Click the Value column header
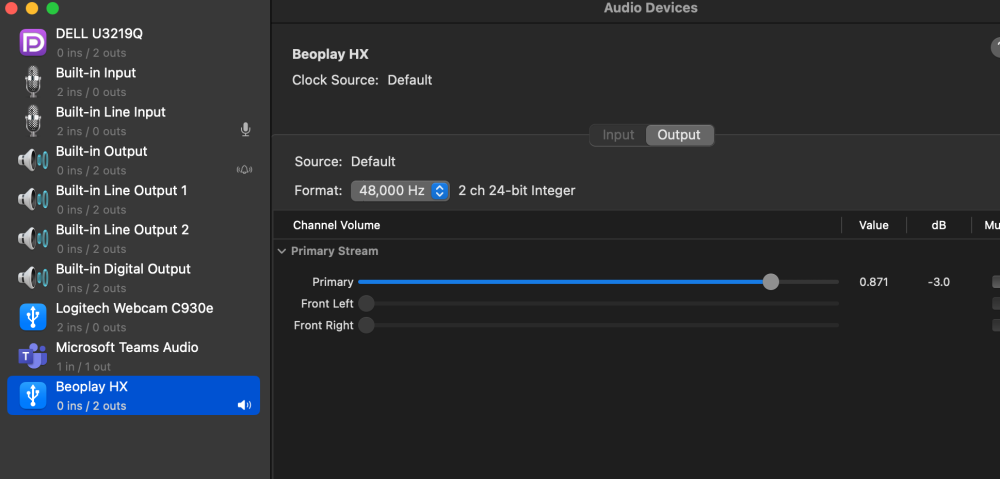Image resolution: width=1000 pixels, height=479 pixels. pos(874,225)
